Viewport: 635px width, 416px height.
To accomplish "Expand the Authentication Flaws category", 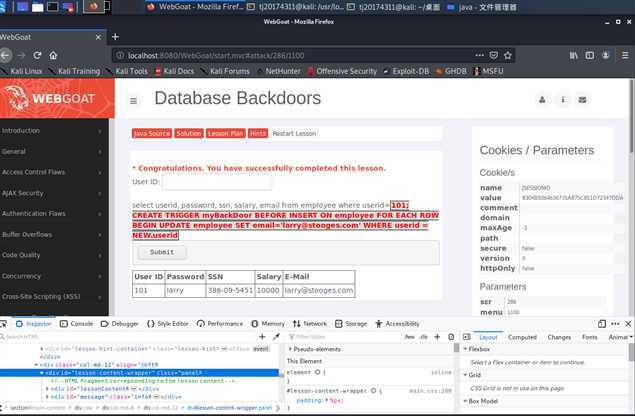I will (x=52, y=213).
